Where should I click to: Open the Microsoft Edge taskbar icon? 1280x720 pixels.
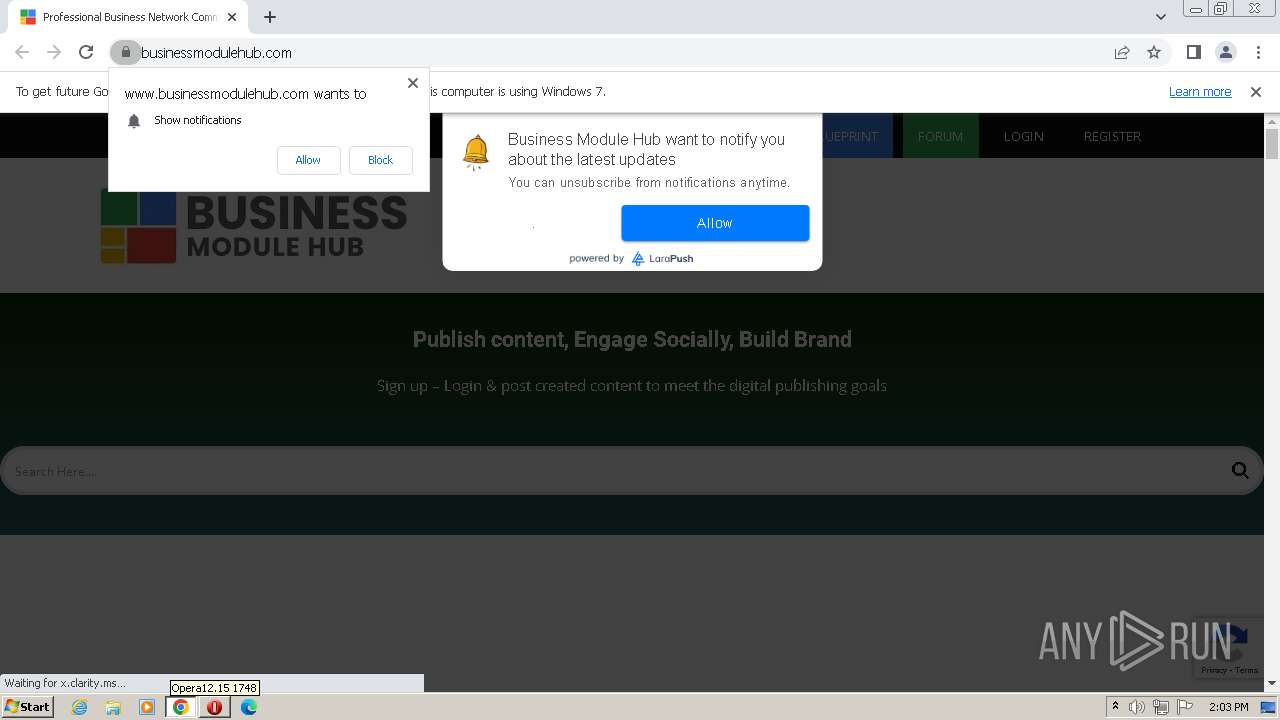[248, 707]
